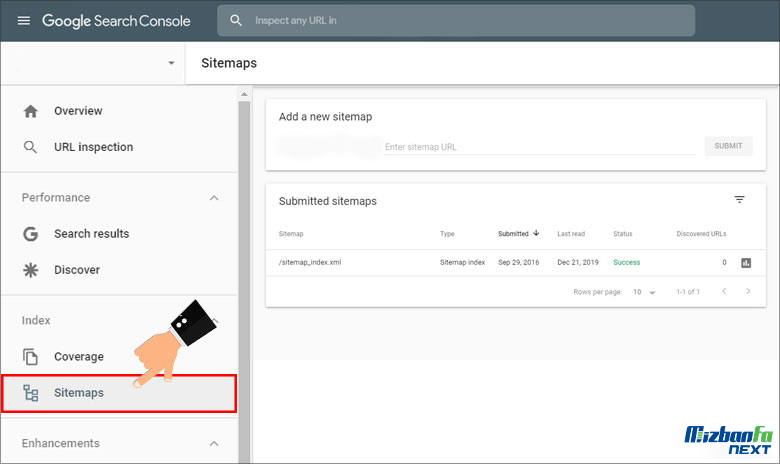Open the property selector dropdown arrow
The width and height of the screenshot is (780, 464).
171,63
